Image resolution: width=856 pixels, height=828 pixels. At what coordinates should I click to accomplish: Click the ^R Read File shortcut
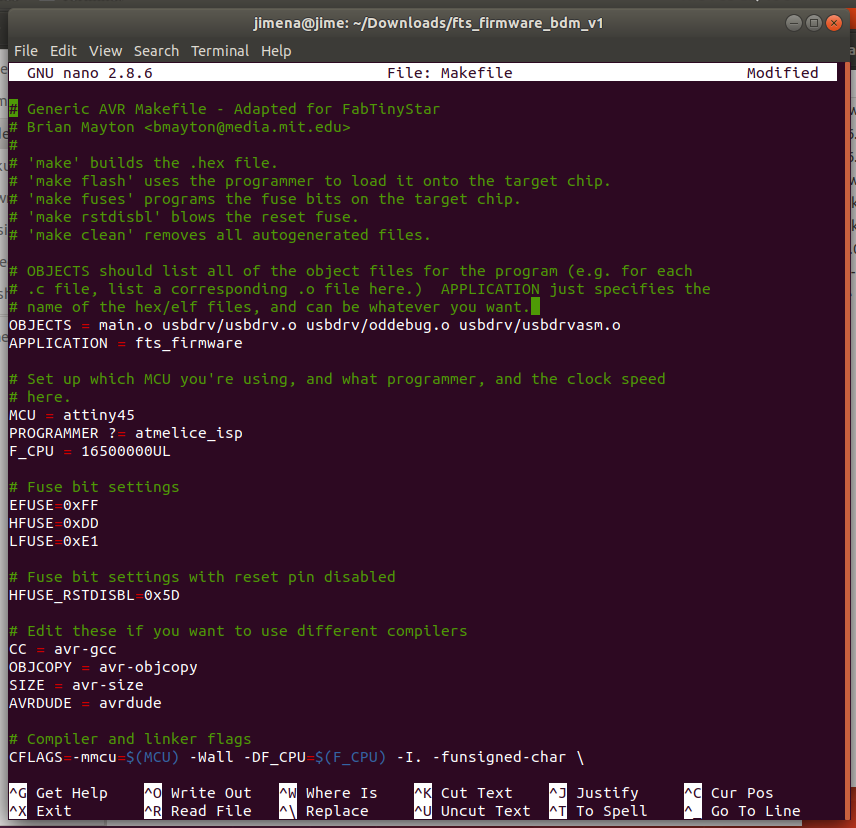[198, 811]
